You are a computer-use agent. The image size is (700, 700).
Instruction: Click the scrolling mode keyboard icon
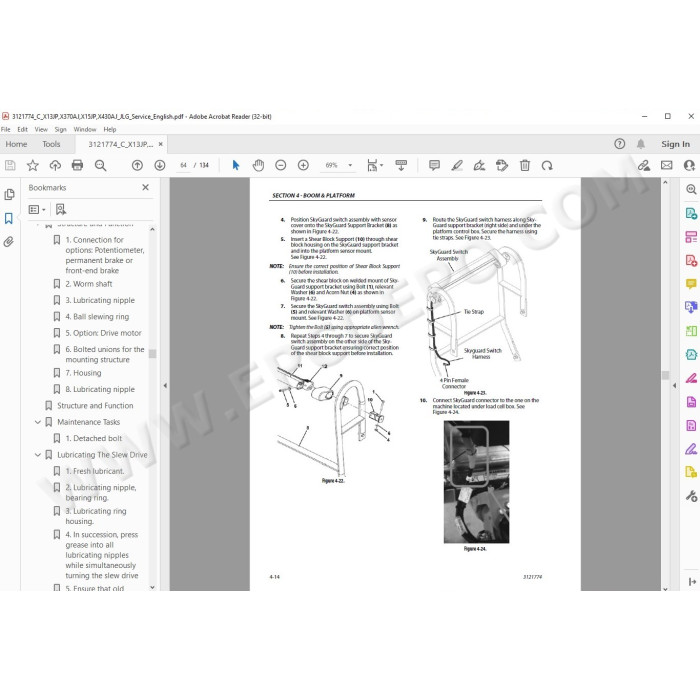click(401, 166)
